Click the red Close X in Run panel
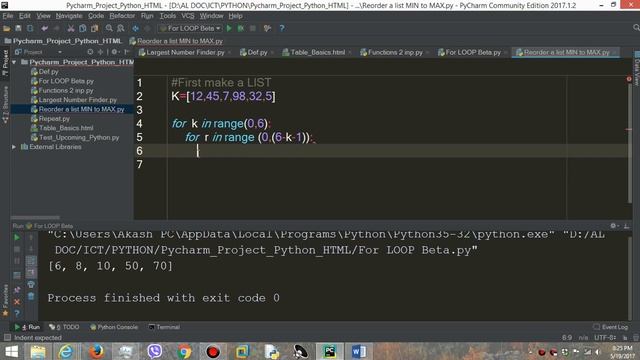The width and height of the screenshot is (640, 360). [x=17, y=302]
